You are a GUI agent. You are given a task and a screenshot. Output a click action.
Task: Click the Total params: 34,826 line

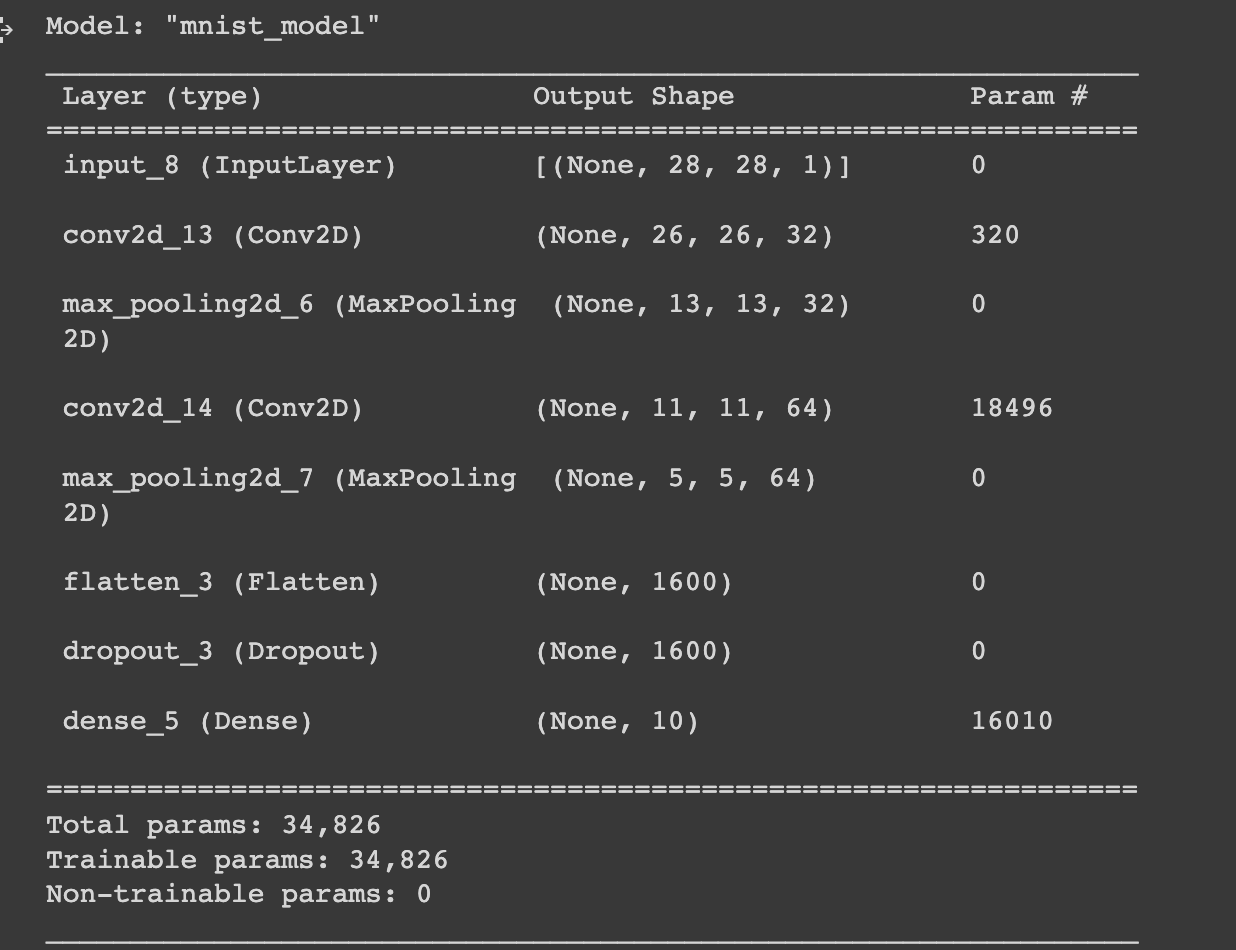click(x=213, y=825)
